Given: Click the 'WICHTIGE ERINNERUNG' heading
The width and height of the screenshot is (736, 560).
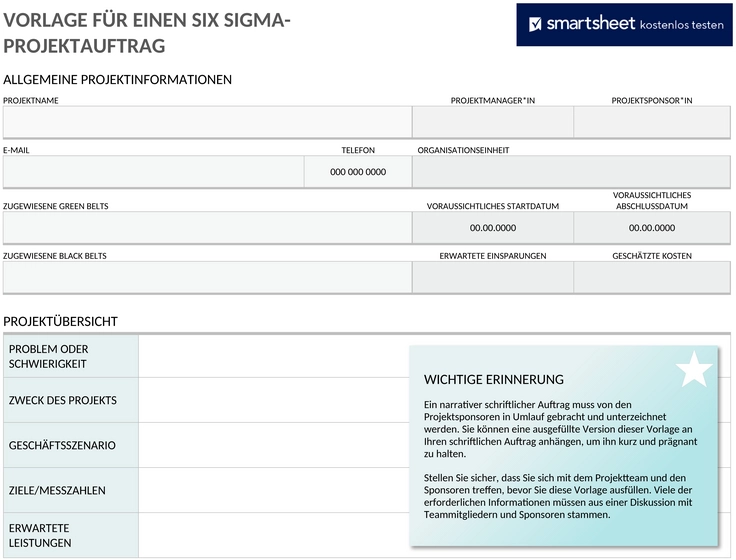Looking at the screenshot, I should 494,380.
